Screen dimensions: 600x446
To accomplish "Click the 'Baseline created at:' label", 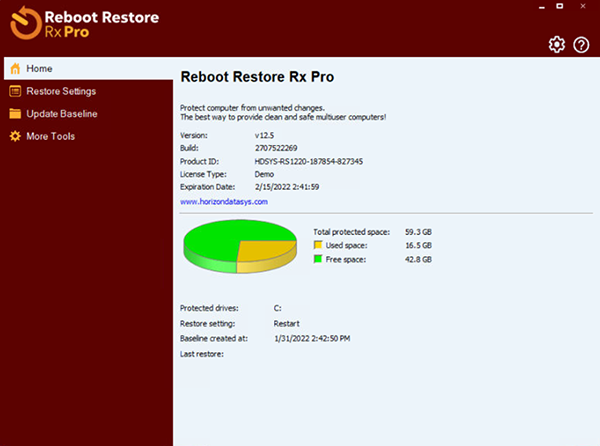I will tap(214, 339).
